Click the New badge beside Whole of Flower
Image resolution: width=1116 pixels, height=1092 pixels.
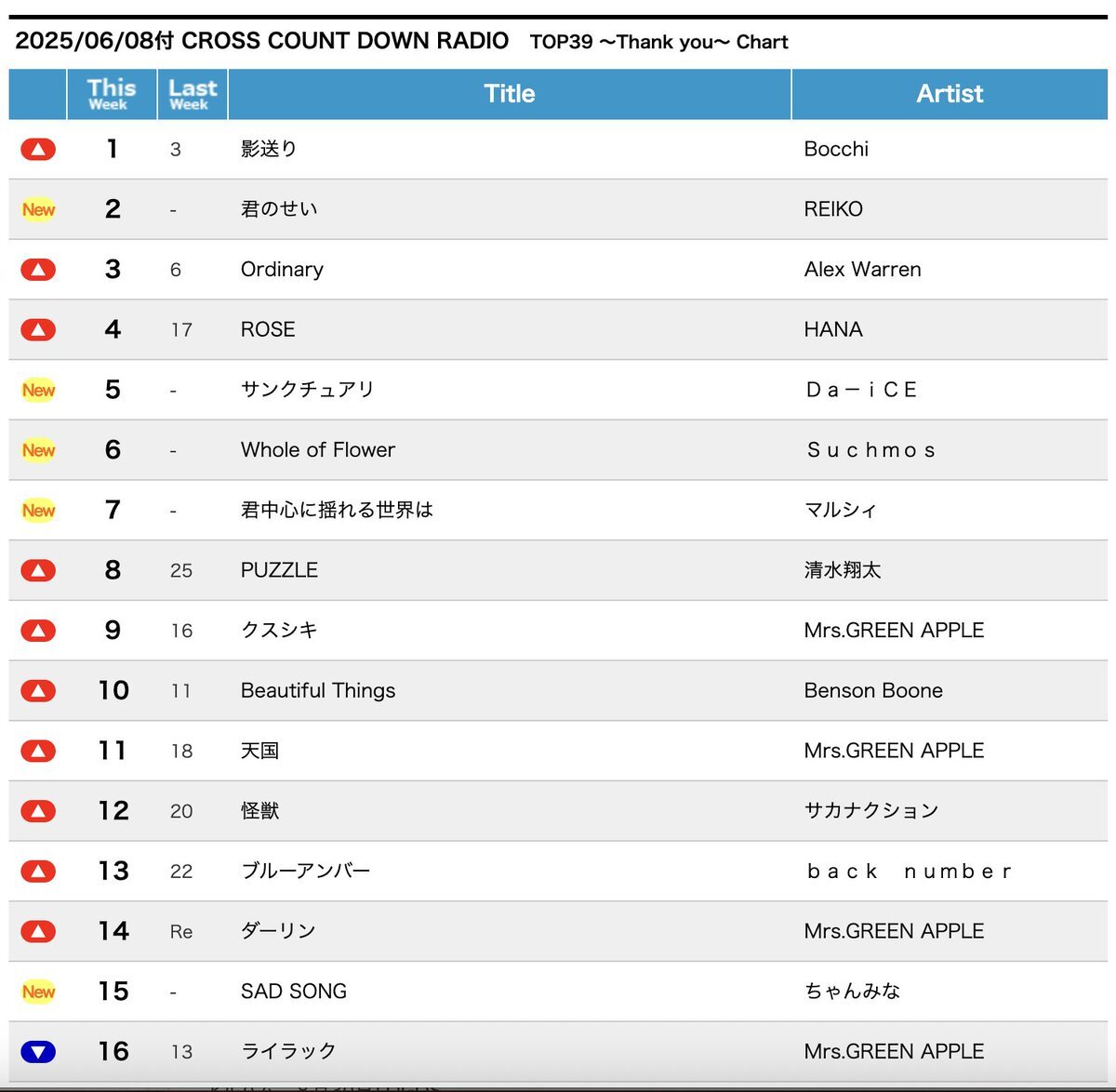coord(38,450)
